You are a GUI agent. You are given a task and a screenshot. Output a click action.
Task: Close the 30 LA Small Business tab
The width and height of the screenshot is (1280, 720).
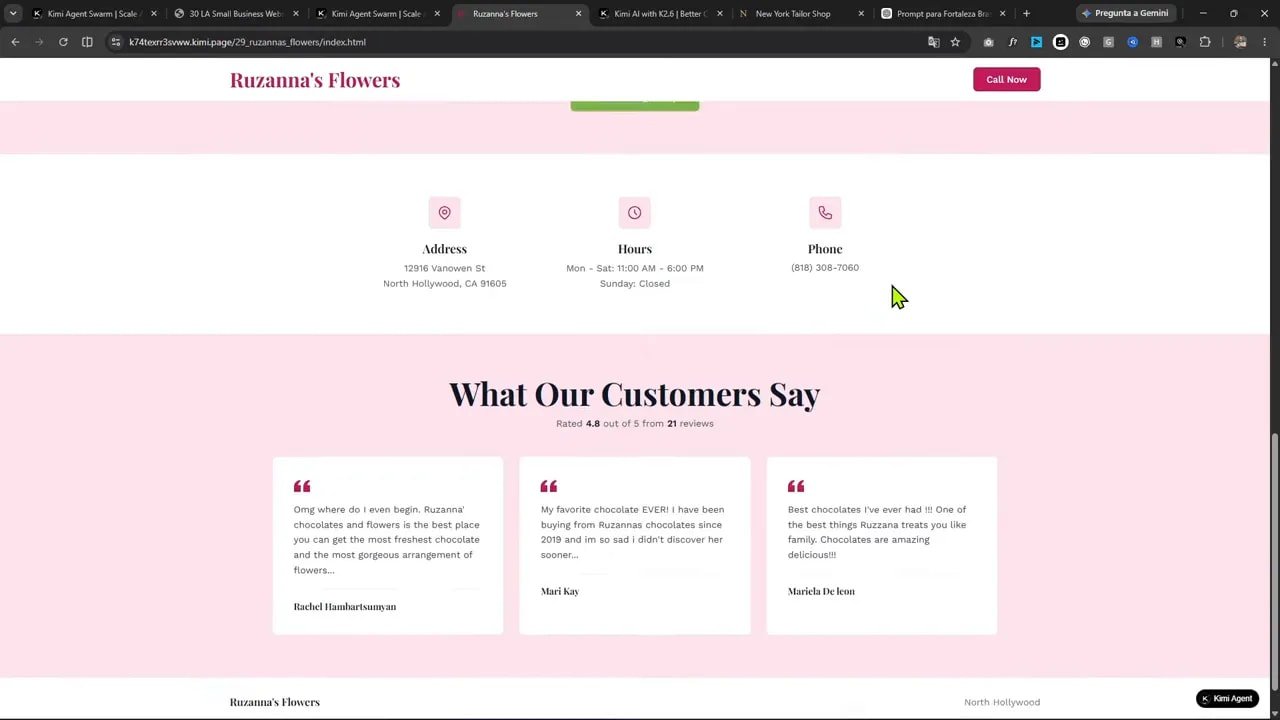pyautogui.click(x=295, y=13)
